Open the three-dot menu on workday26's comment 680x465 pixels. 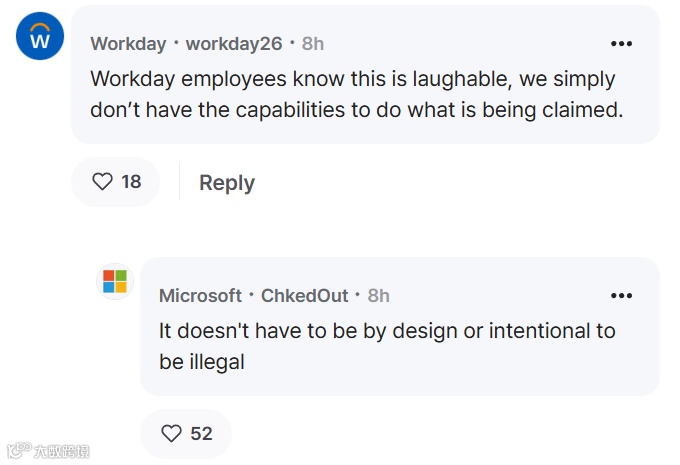(x=622, y=44)
